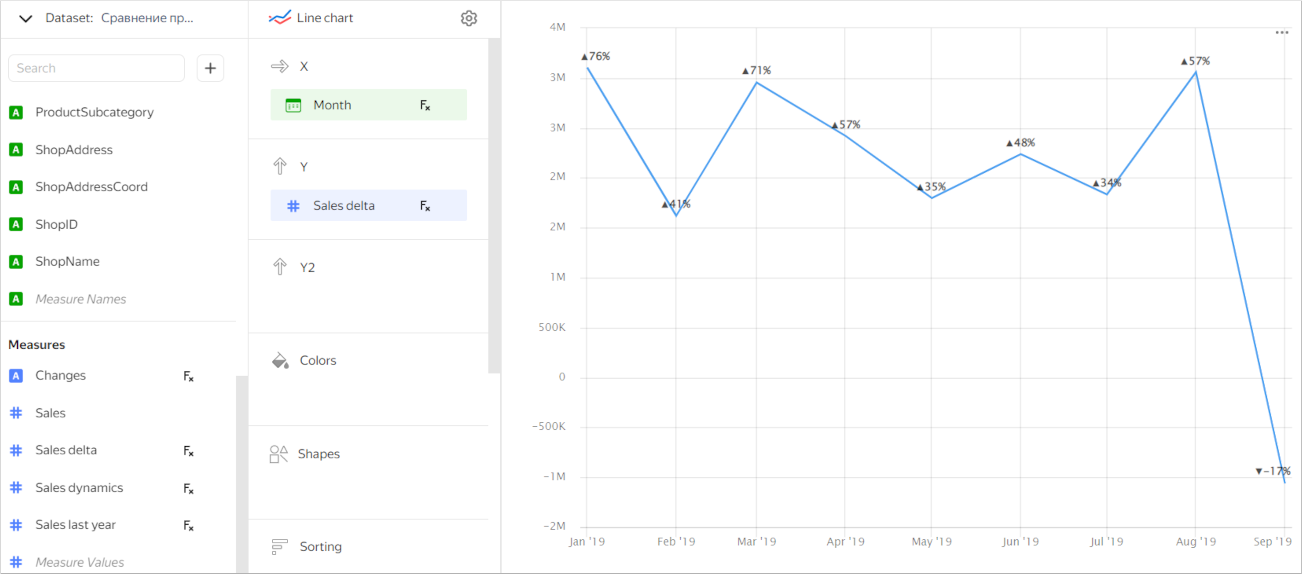Viewport: 1302px width, 574px height.
Task: Select the ProductSubcategory dimension
Action: (94, 112)
